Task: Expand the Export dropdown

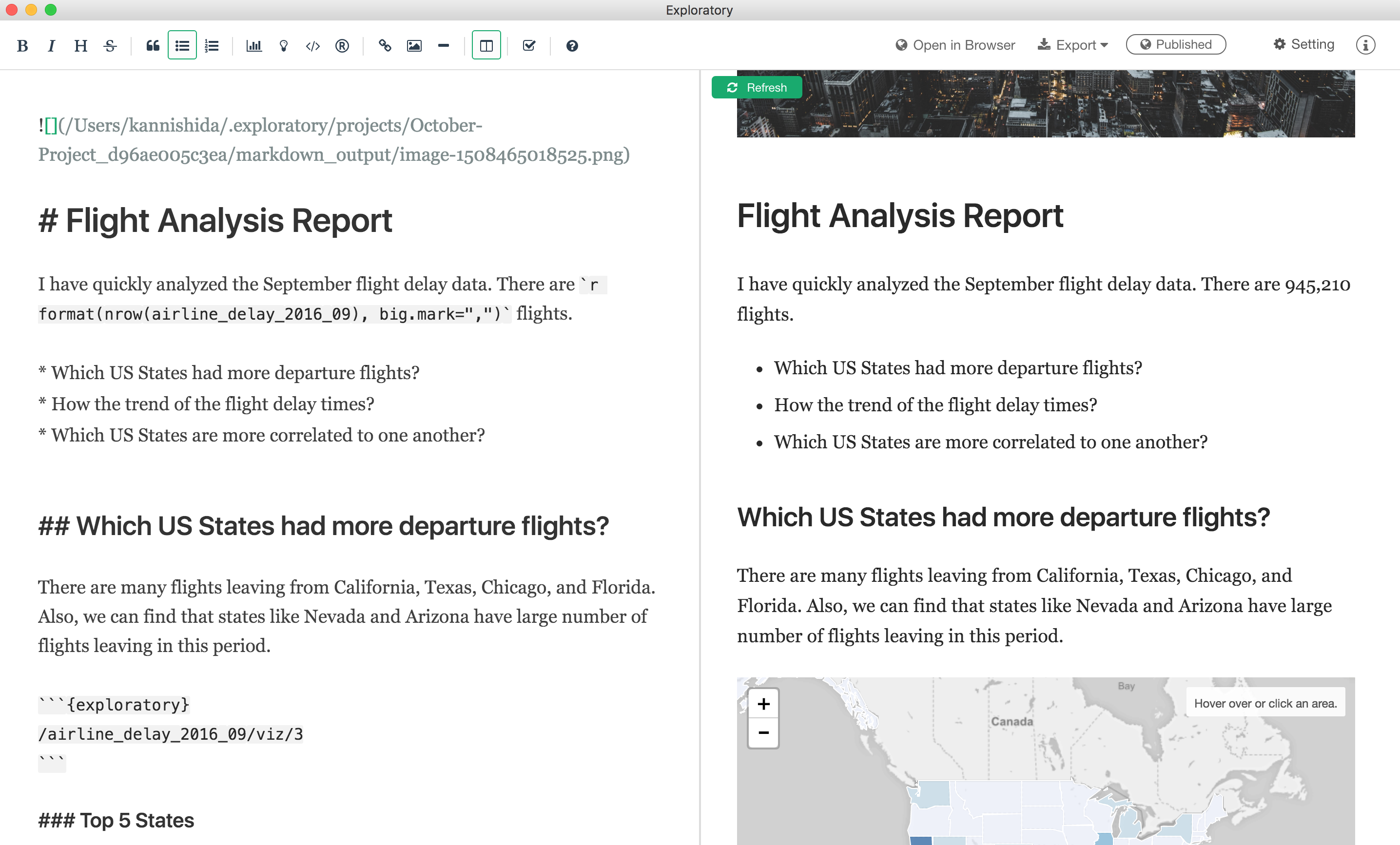Action: tap(1073, 45)
